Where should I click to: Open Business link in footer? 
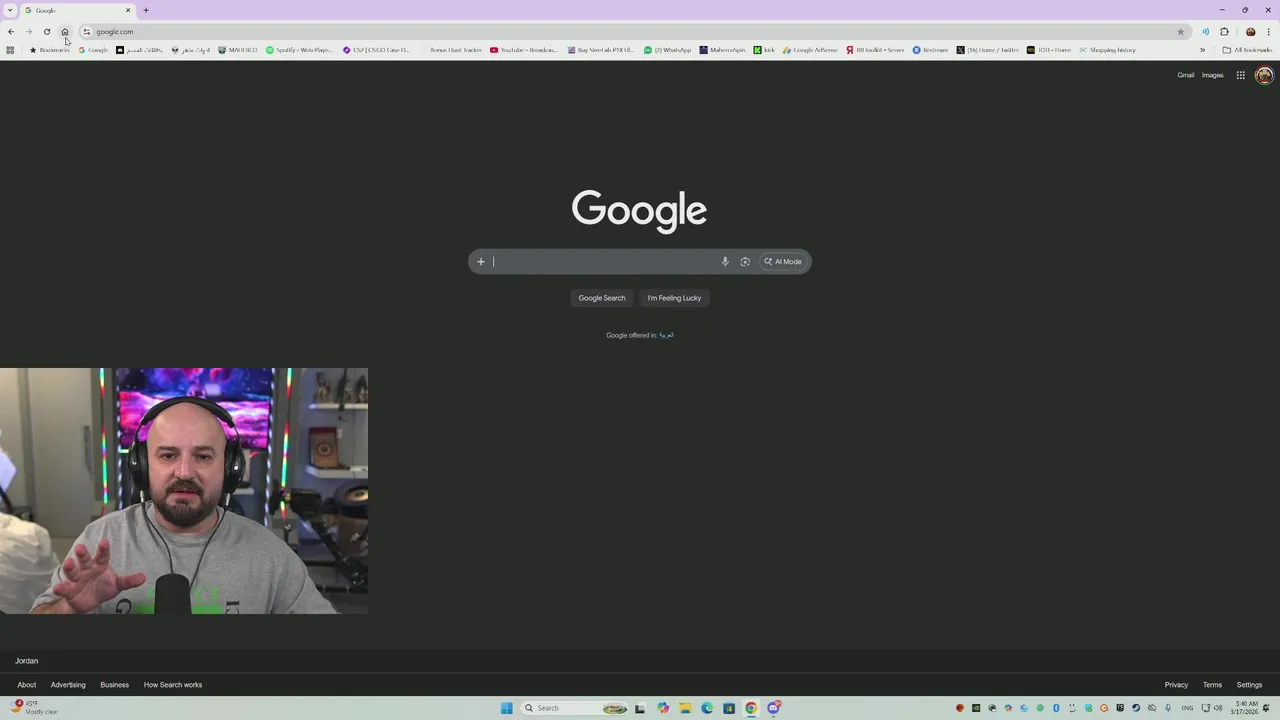114,685
